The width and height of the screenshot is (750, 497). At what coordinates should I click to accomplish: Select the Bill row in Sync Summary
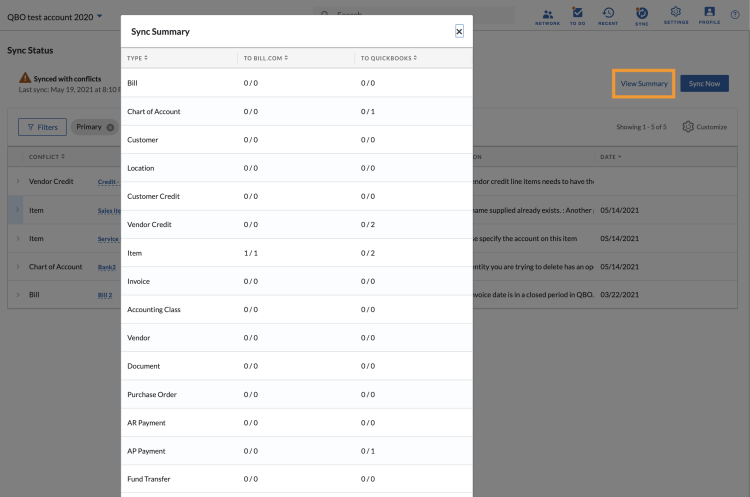[297, 83]
